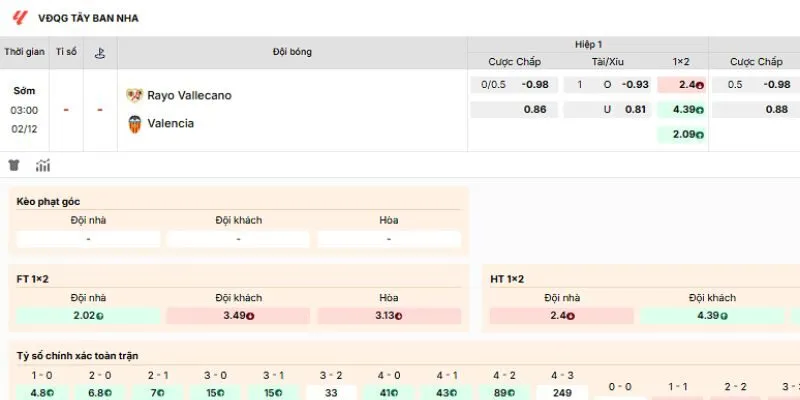Click the Valencia team crest
800x400 pixels.
pyautogui.click(x=134, y=124)
